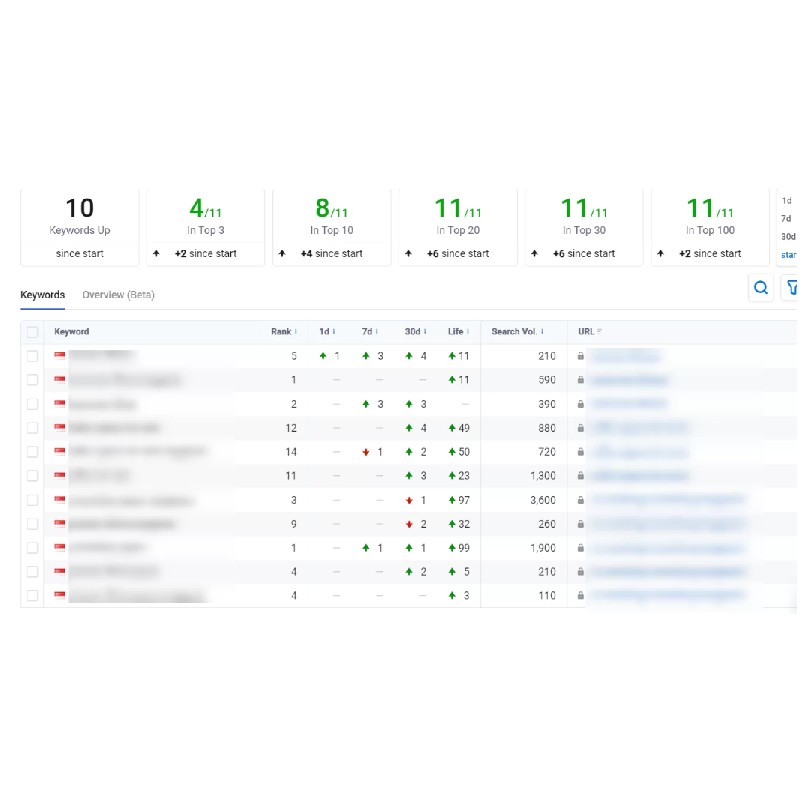Choose the 7d time range option
This screenshot has height=800, width=800.
point(786,218)
